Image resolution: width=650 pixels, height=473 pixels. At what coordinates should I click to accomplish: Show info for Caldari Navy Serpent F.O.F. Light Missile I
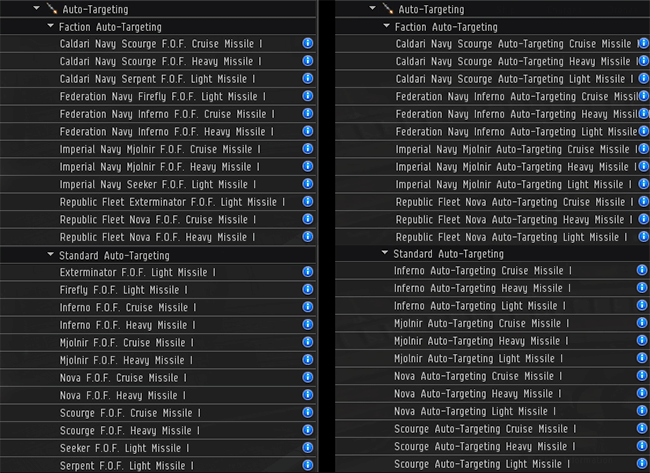(308, 78)
